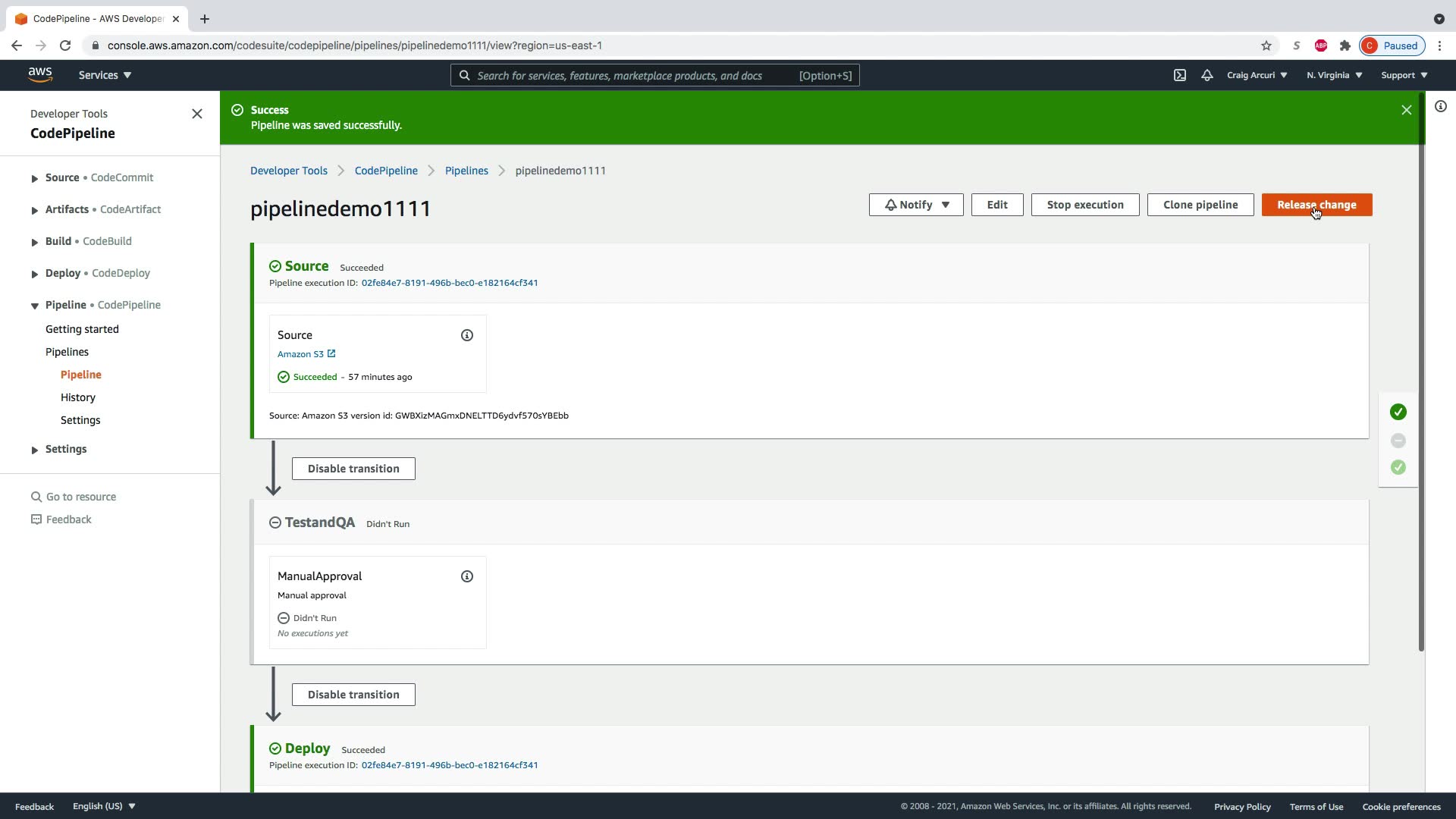Expand Source CodeCommit tree section

[34, 178]
